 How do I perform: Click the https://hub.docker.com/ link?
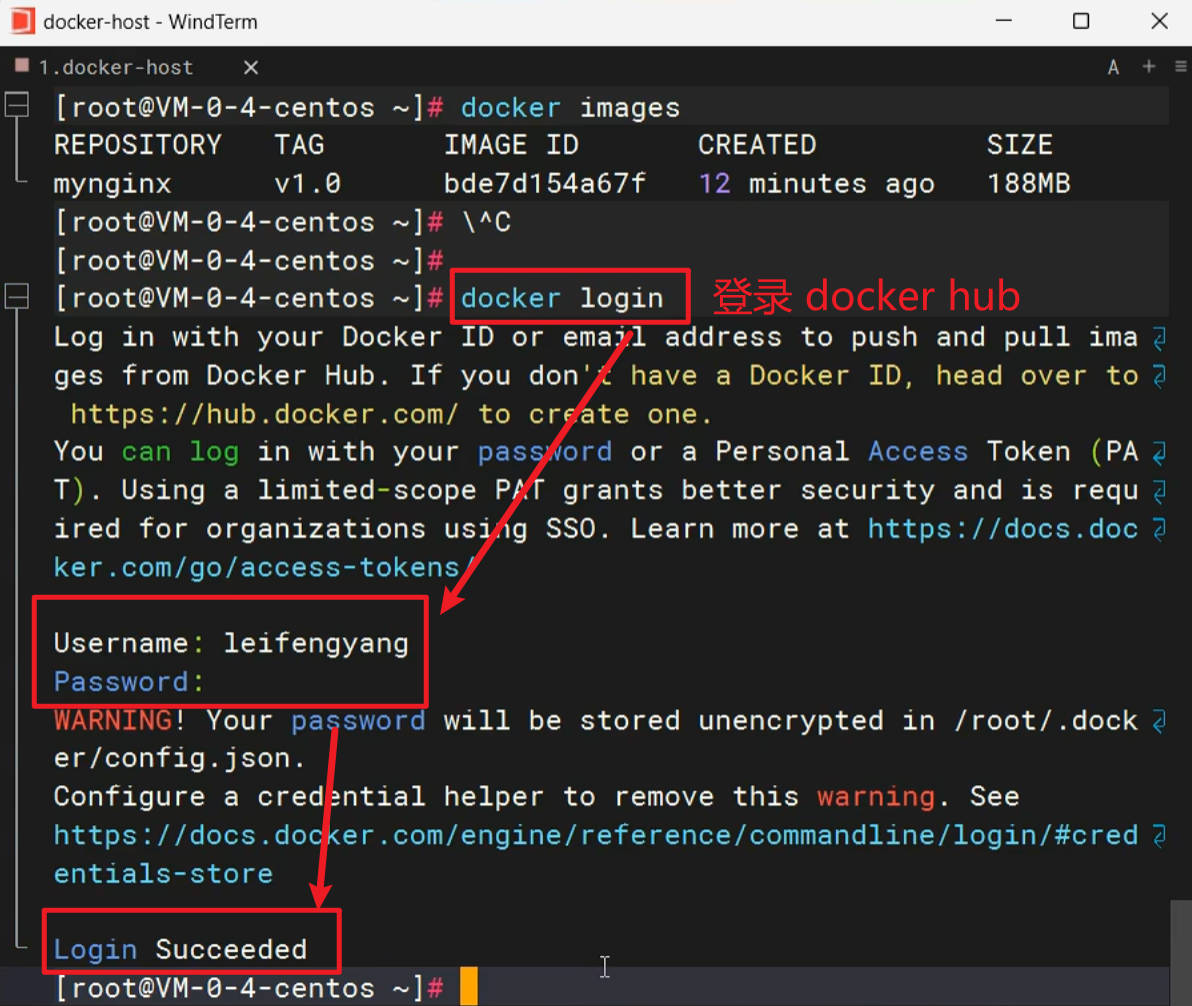click(x=265, y=414)
